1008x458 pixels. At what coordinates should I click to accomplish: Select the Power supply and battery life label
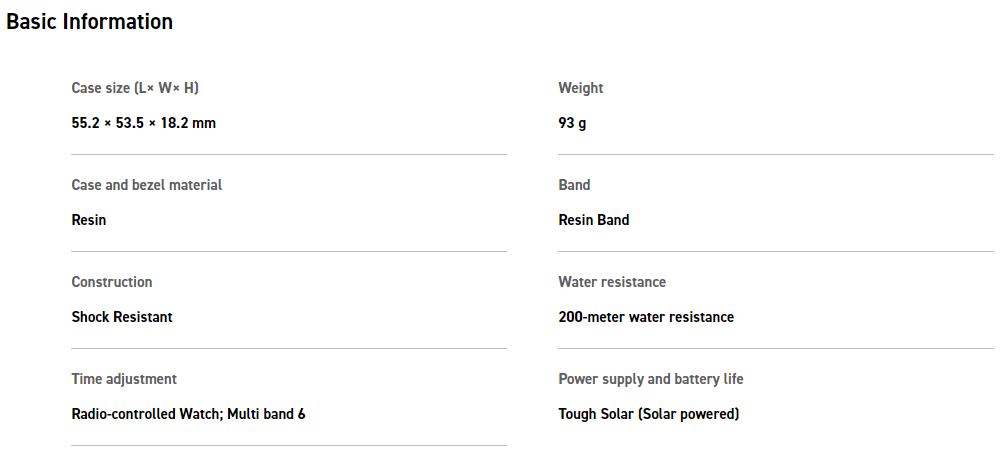651,380
